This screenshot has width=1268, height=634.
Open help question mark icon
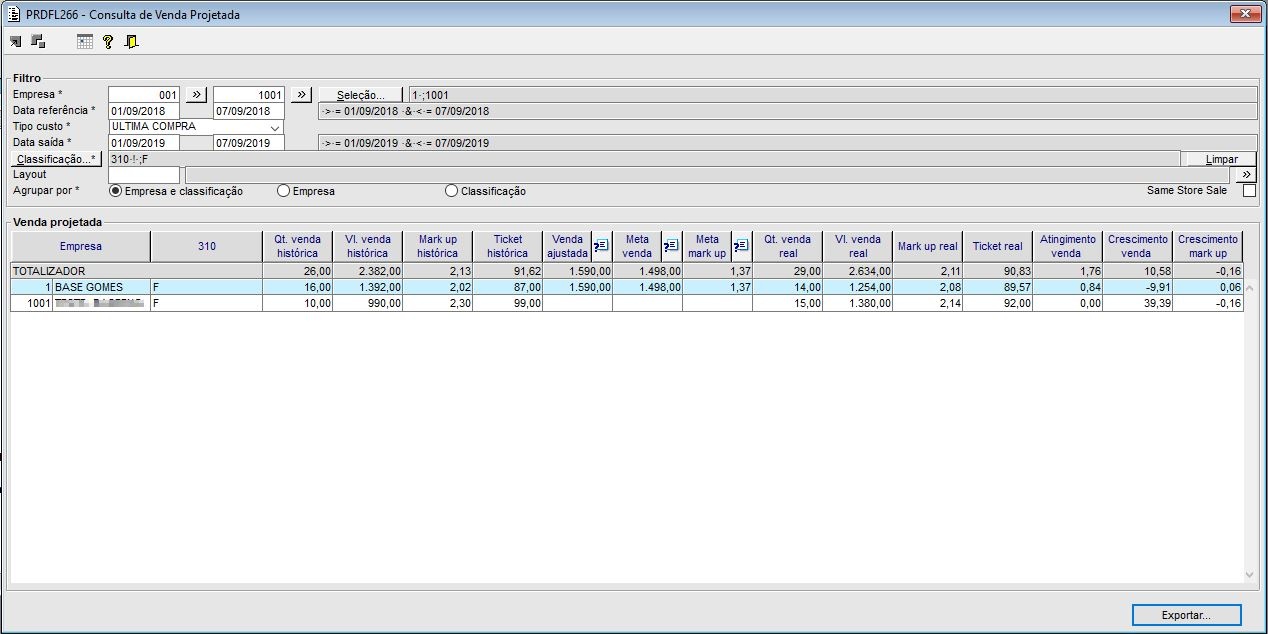[108, 41]
